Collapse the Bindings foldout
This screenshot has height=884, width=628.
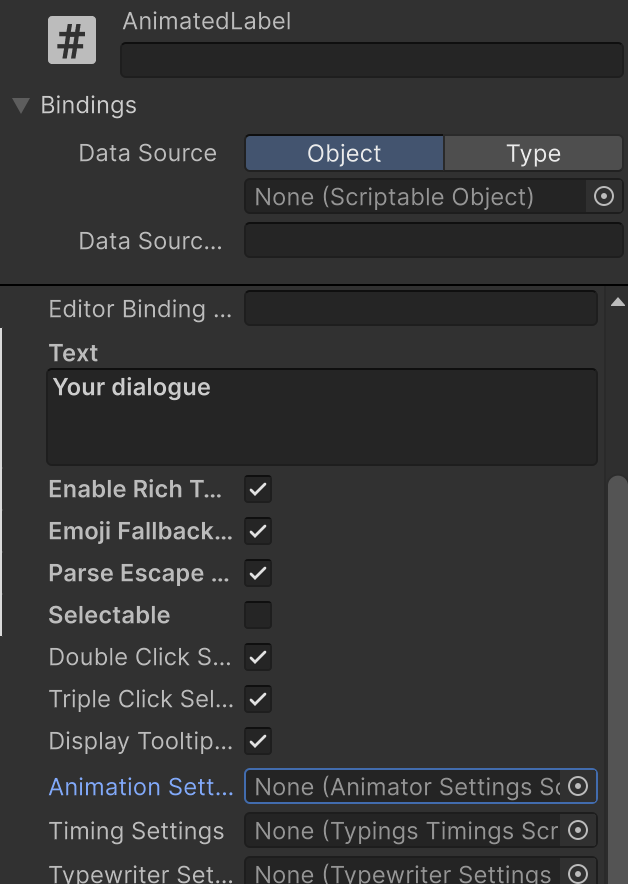coord(21,106)
